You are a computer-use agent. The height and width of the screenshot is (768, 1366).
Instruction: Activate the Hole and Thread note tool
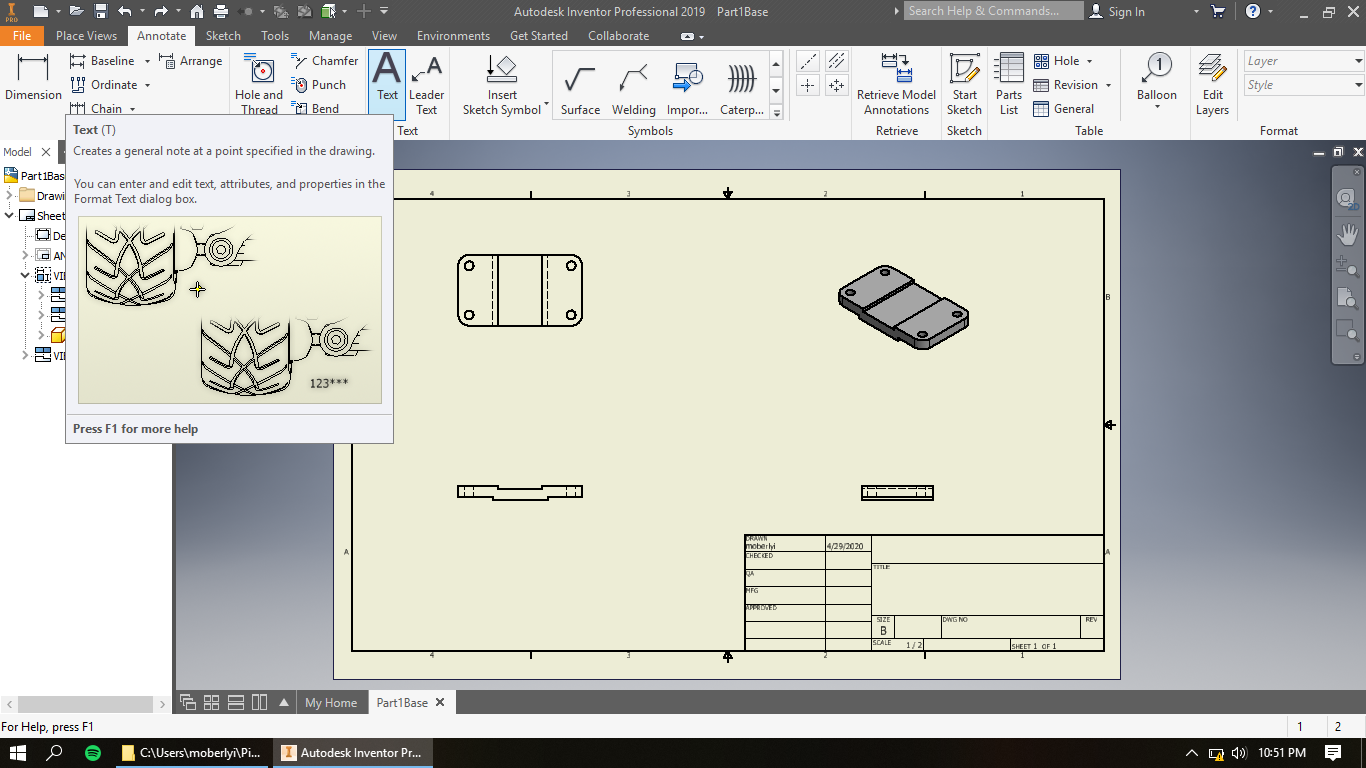click(x=259, y=84)
